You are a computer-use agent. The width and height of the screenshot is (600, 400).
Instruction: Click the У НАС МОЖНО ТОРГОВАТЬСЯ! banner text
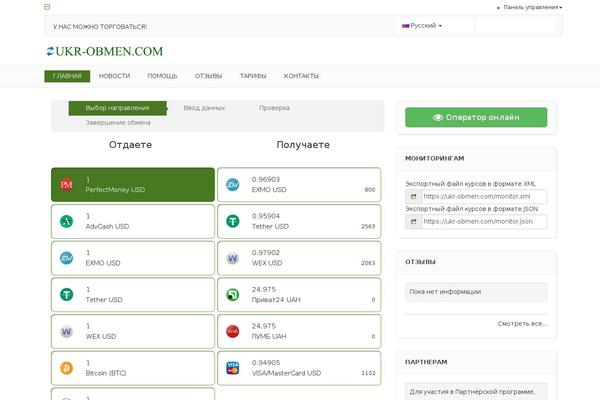(100, 27)
